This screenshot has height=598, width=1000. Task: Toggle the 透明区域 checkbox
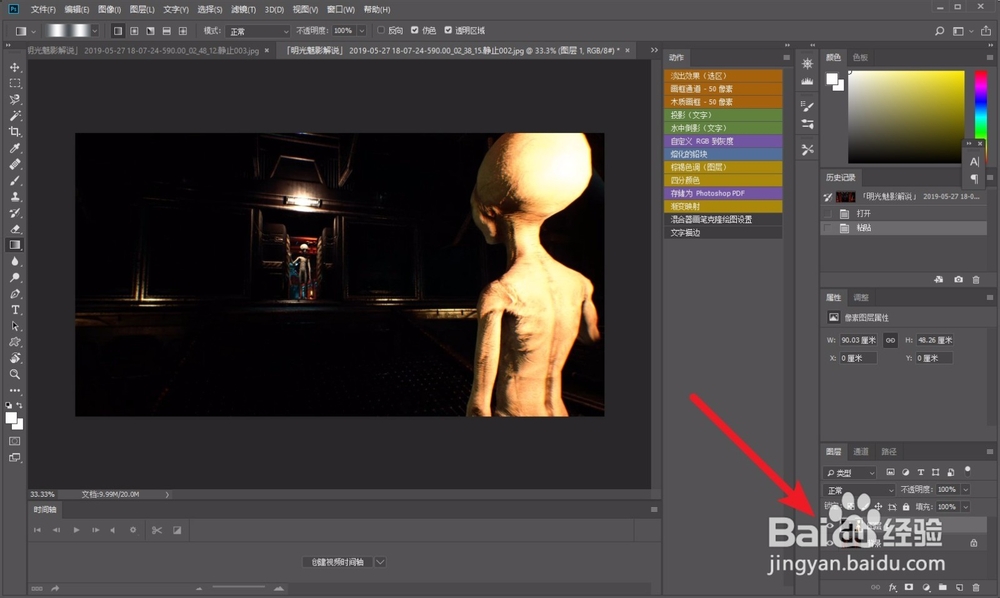coord(448,30)
